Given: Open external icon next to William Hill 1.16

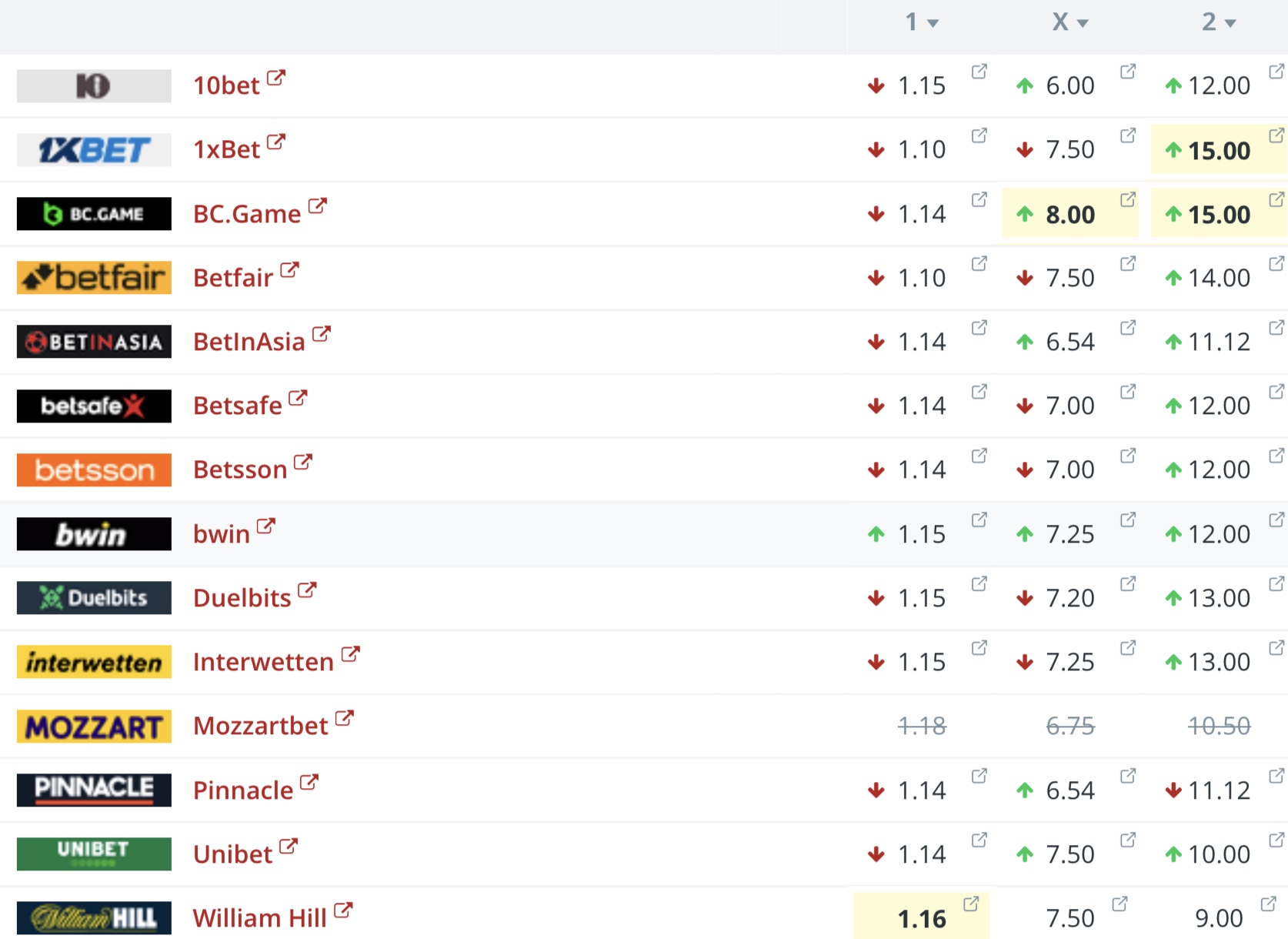Looking at the screenshot, I should pos(971,904).
